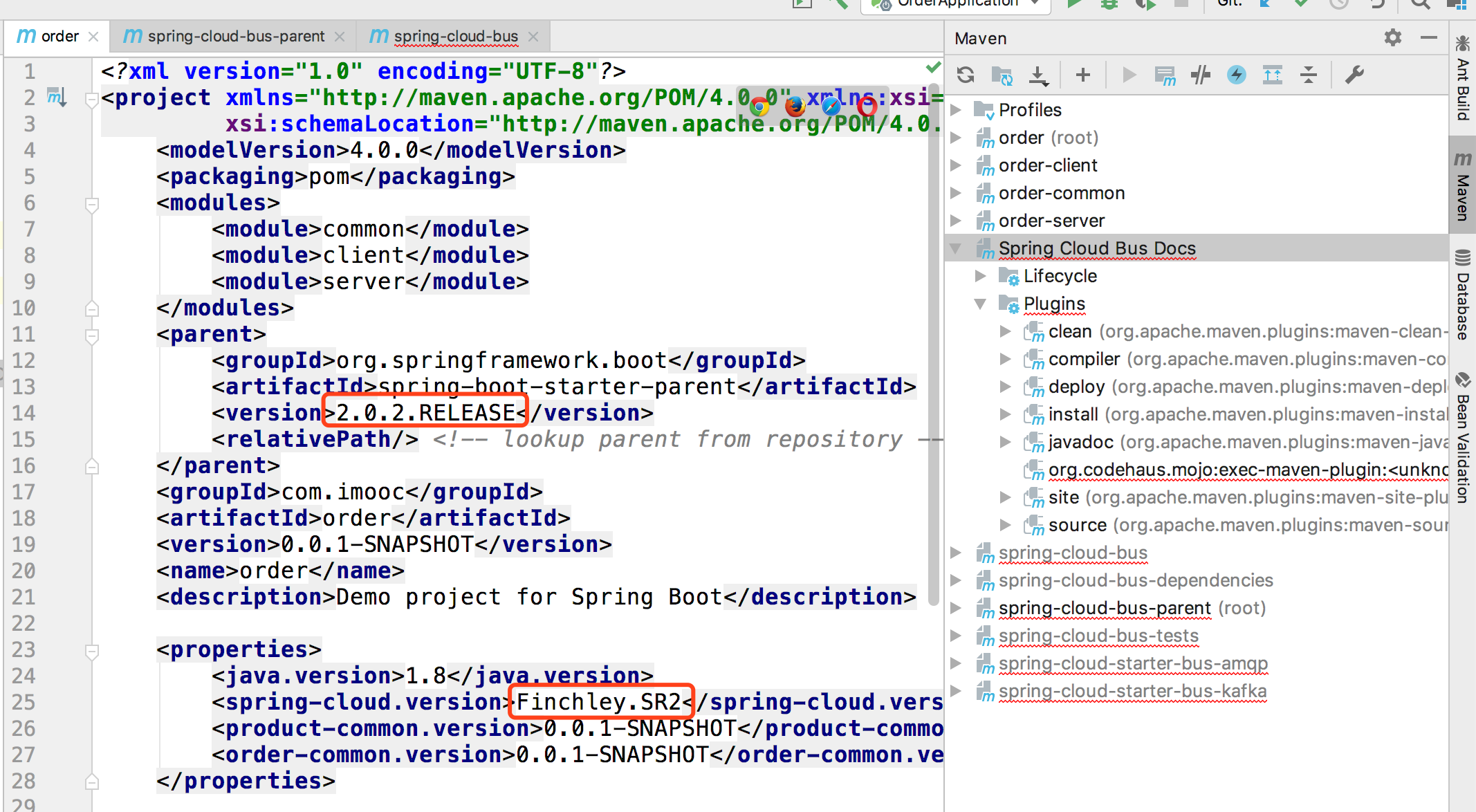The width and height of the screenshot is (1476, 812).
Task: Expand the deploy plugin node
Action: pyautogui.click(x=1006, y=386)
